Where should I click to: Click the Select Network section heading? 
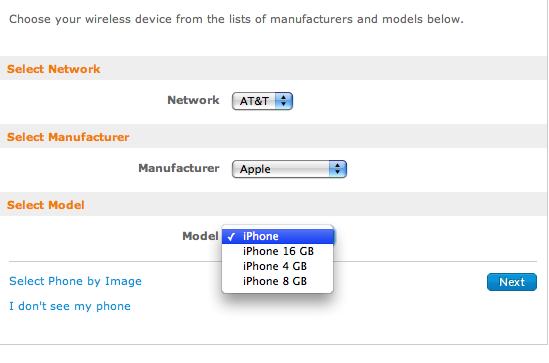point(54,69)
